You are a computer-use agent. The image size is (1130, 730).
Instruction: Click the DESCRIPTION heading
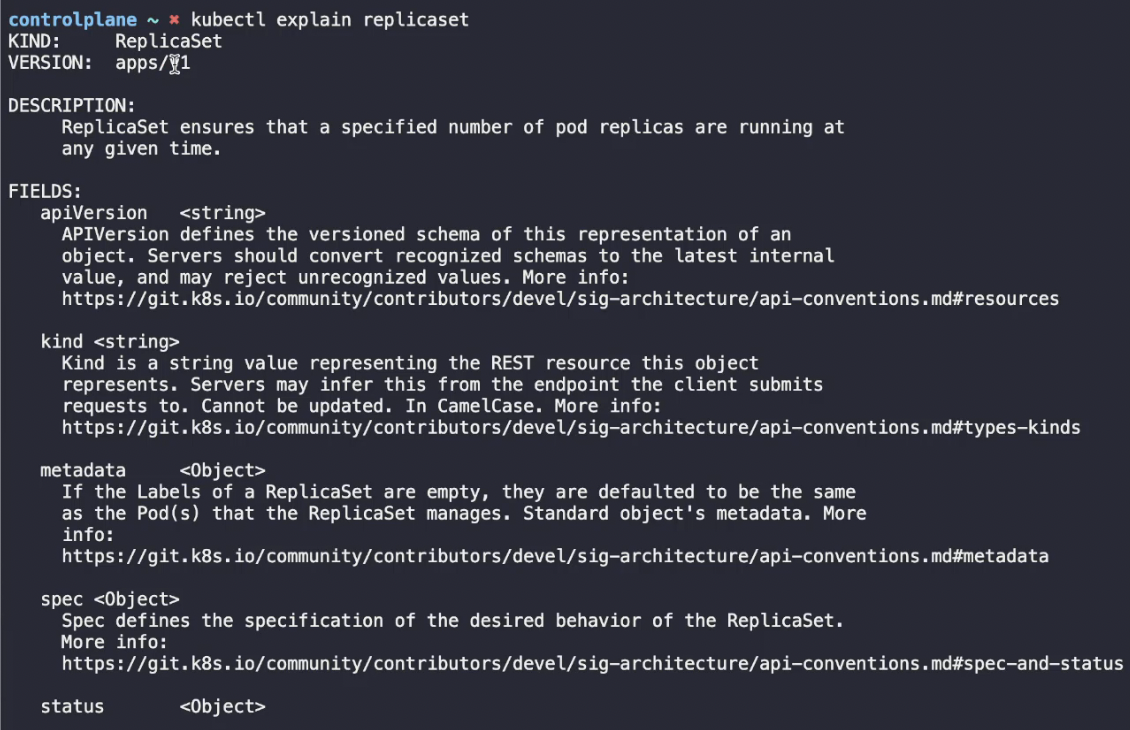point(71,106)
